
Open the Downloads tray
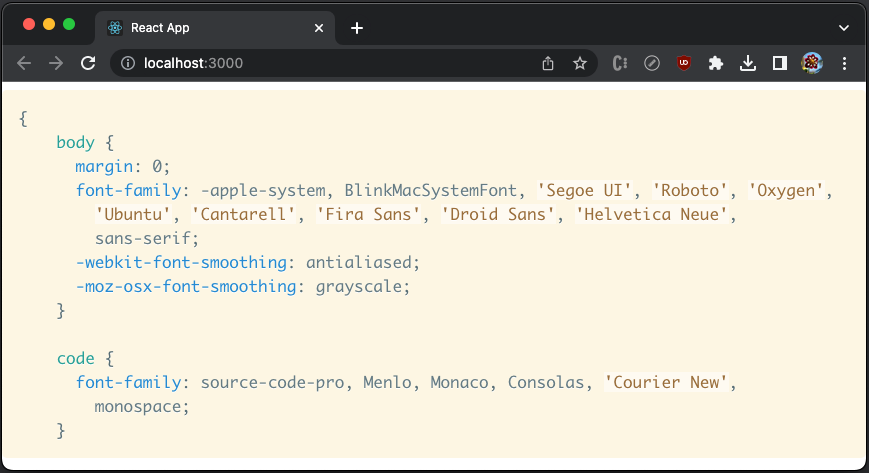click(748, 63)
